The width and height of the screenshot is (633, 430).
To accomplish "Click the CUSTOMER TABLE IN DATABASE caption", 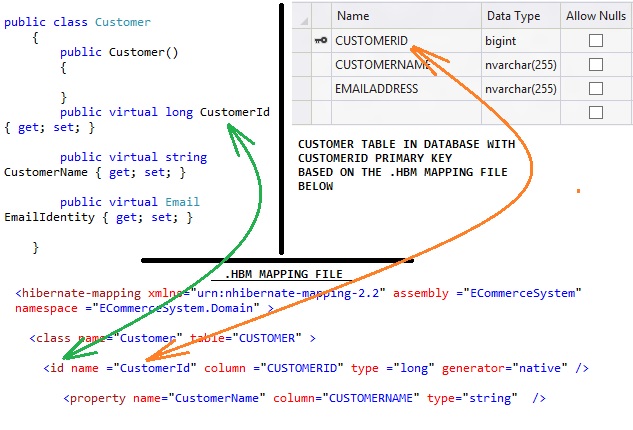I will (x=406, y=165).
